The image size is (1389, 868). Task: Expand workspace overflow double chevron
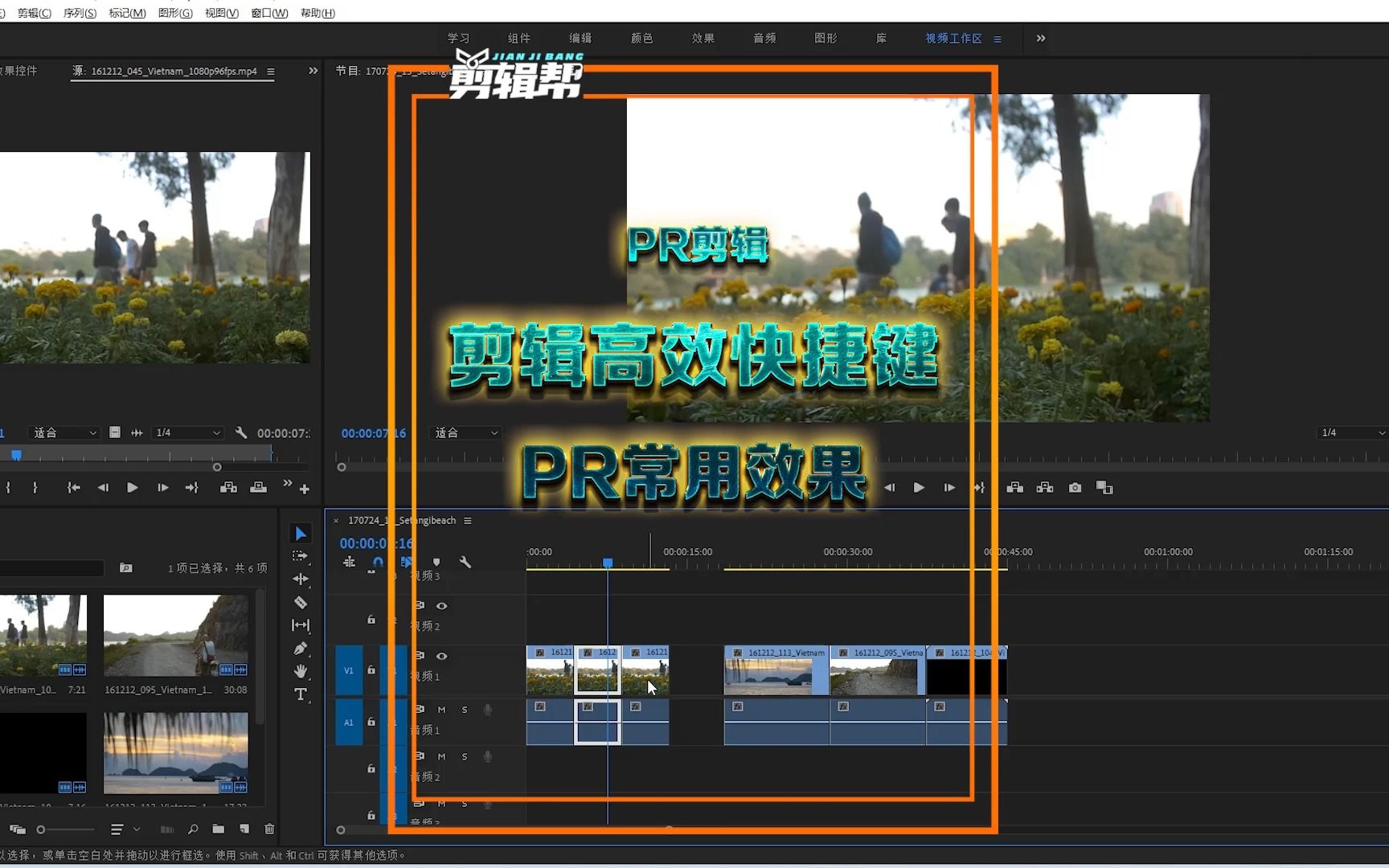(1041, 38)
